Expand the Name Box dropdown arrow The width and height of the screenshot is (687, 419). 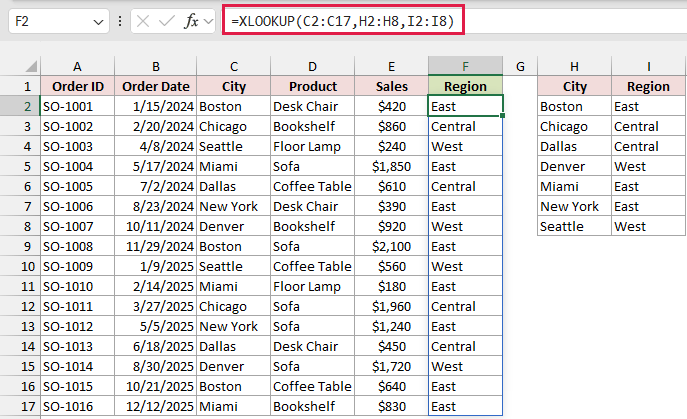click(98, 21)
